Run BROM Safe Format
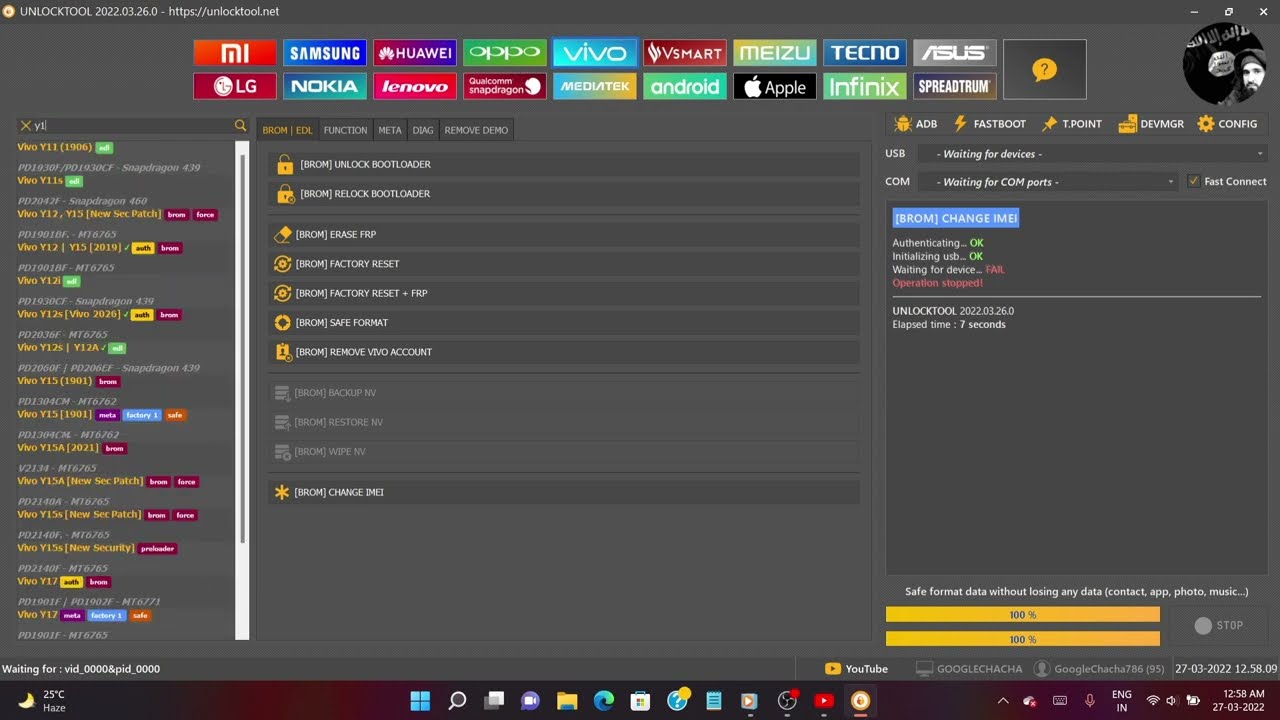This screenshot has height=720, width=1280. (564, 323)
